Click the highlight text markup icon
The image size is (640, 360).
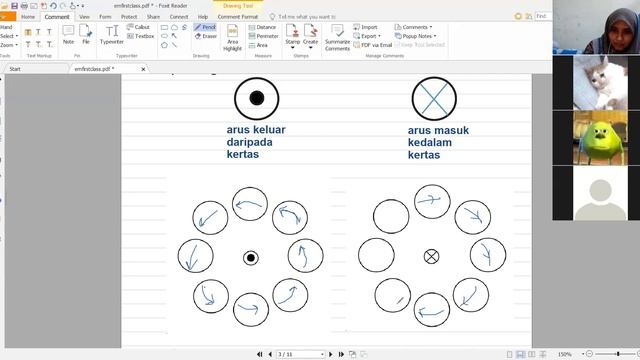click(x=28, y=32)
